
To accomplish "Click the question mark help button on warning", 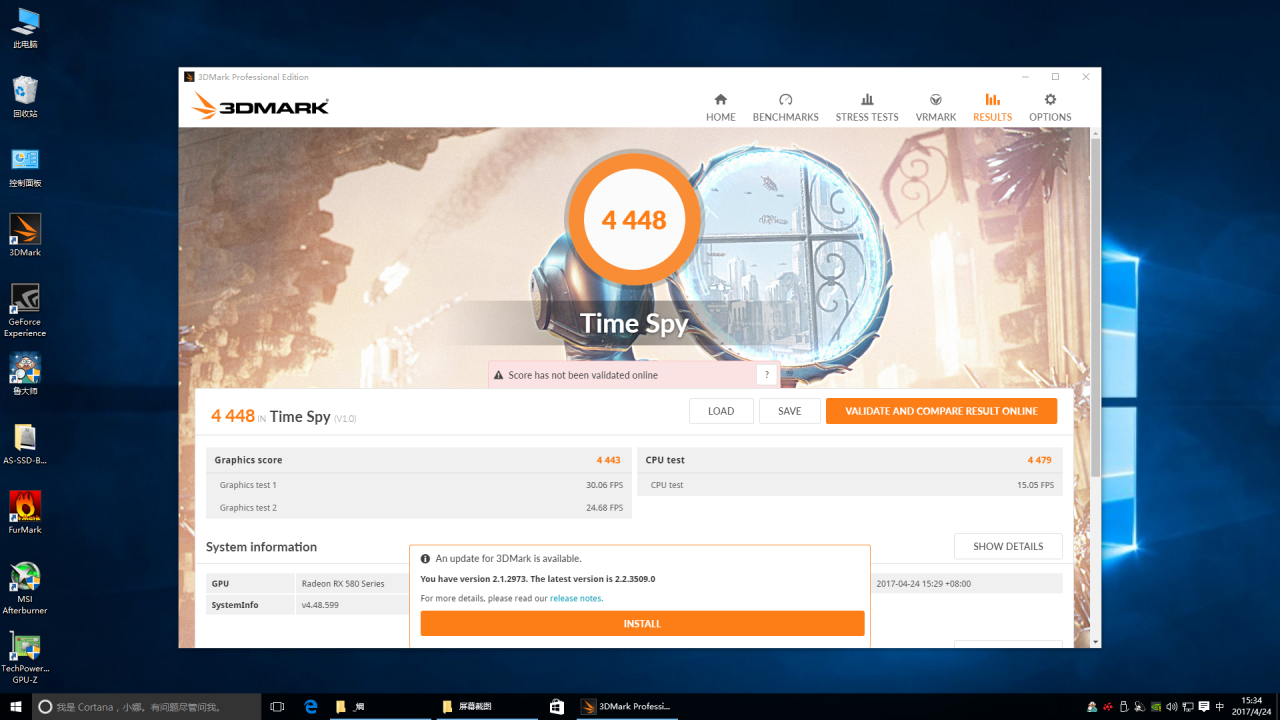I will tap(767, 375).
